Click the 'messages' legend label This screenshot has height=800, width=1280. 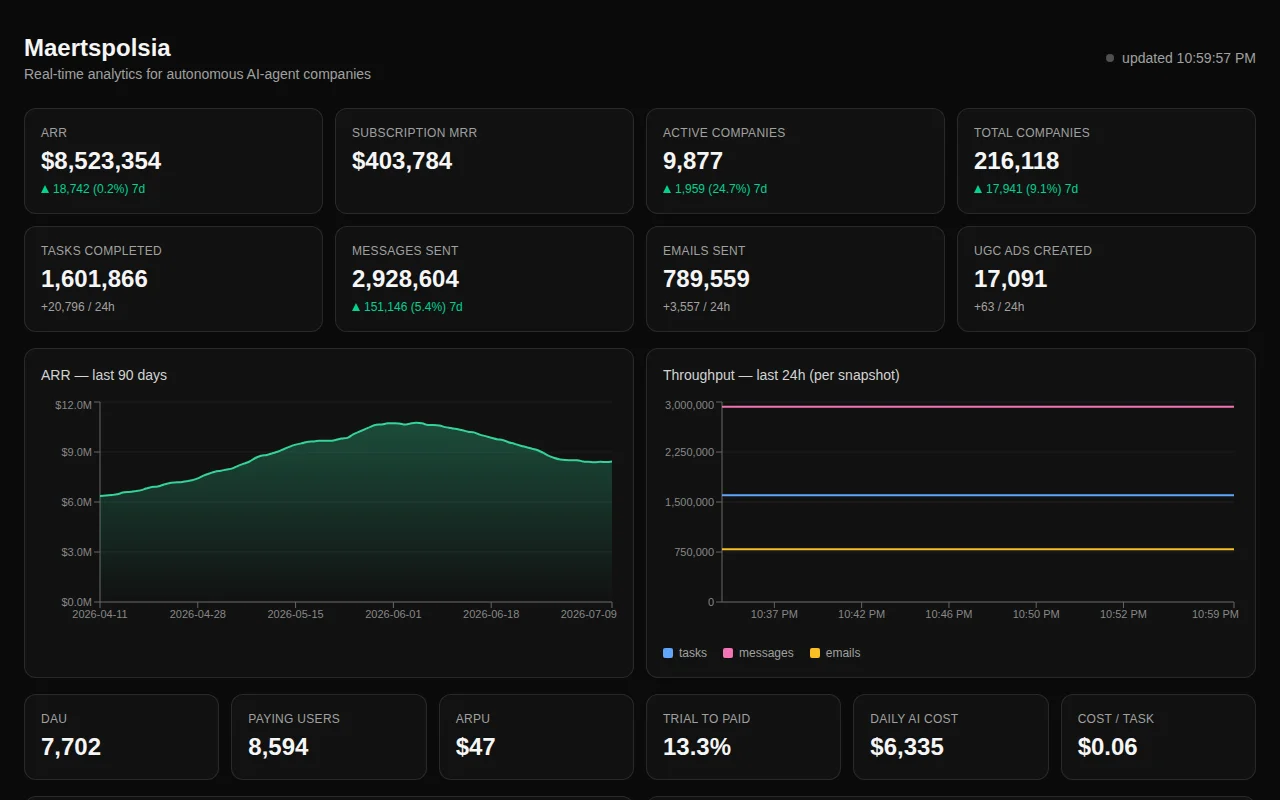(x=766, y=653)
